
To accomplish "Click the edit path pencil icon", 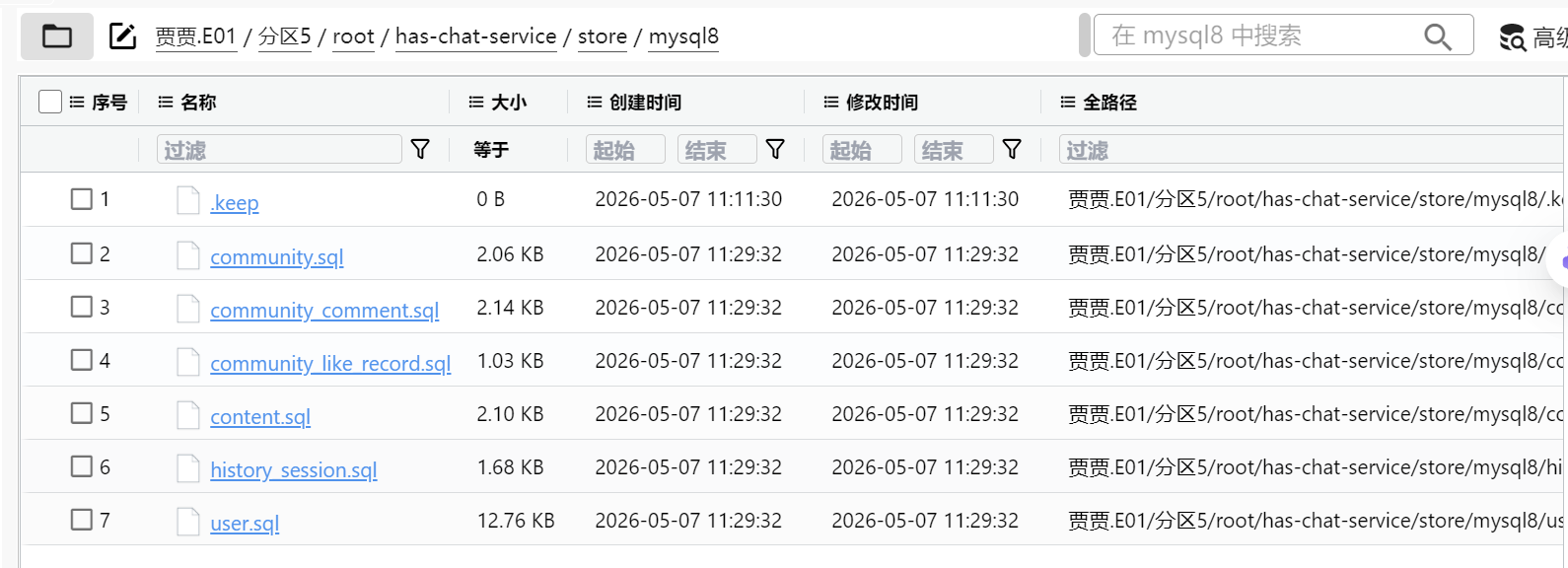I will pos(122,36).
